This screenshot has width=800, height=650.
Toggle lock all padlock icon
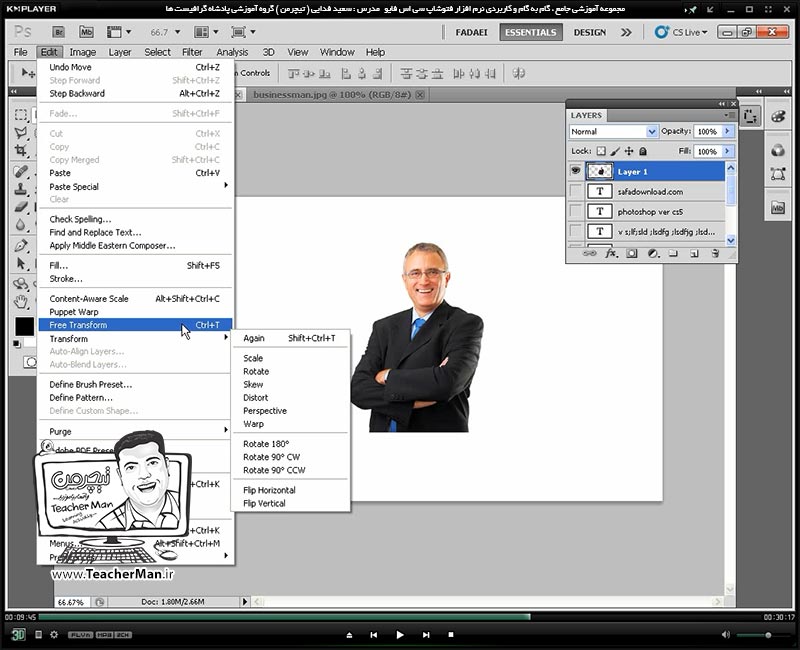(643, 151)
